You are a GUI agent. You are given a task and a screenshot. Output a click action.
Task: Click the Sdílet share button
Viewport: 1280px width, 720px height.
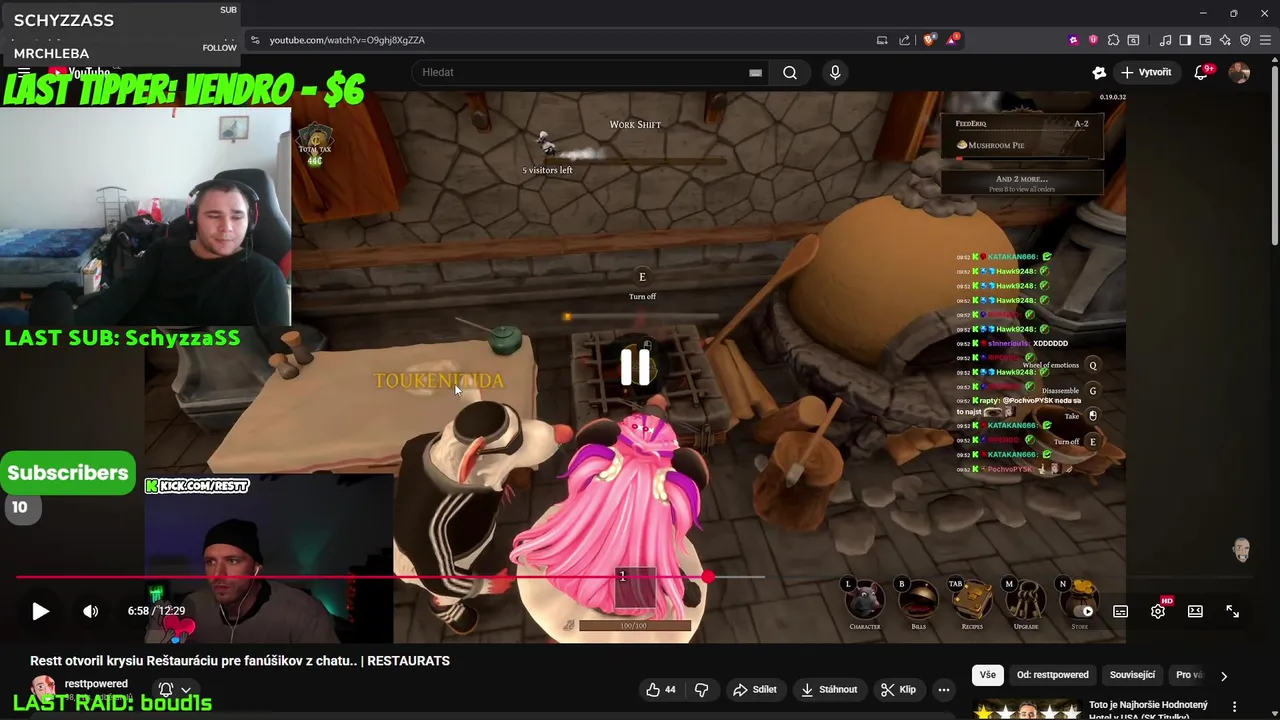pos(755,689)
